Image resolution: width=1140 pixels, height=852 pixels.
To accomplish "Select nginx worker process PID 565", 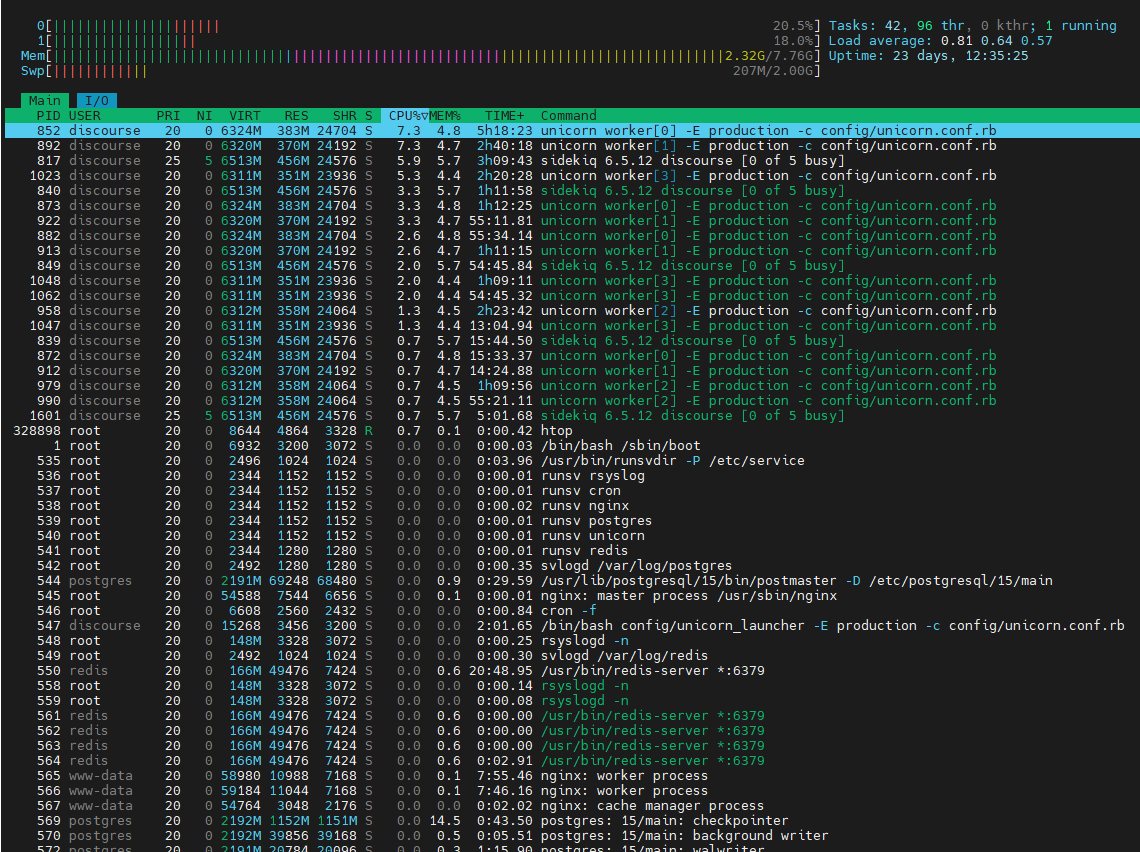I will [570, 776].
